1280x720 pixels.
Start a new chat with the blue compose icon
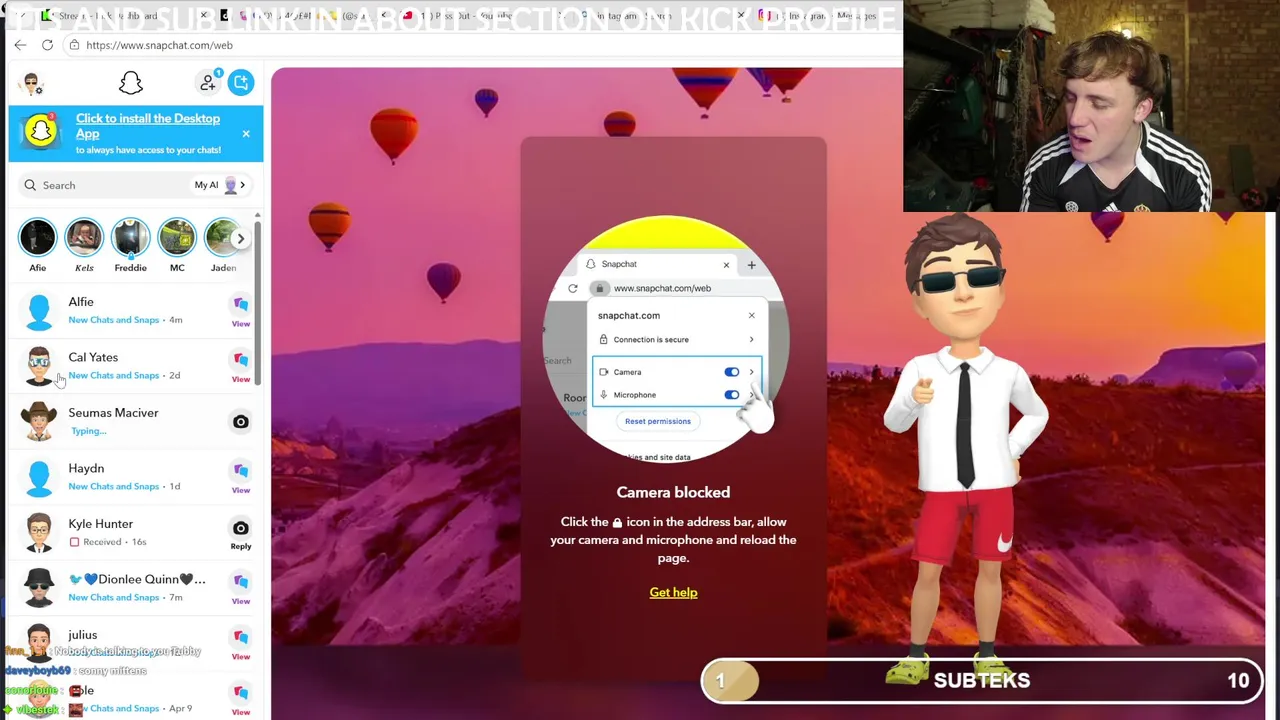[x=241, y=82]
